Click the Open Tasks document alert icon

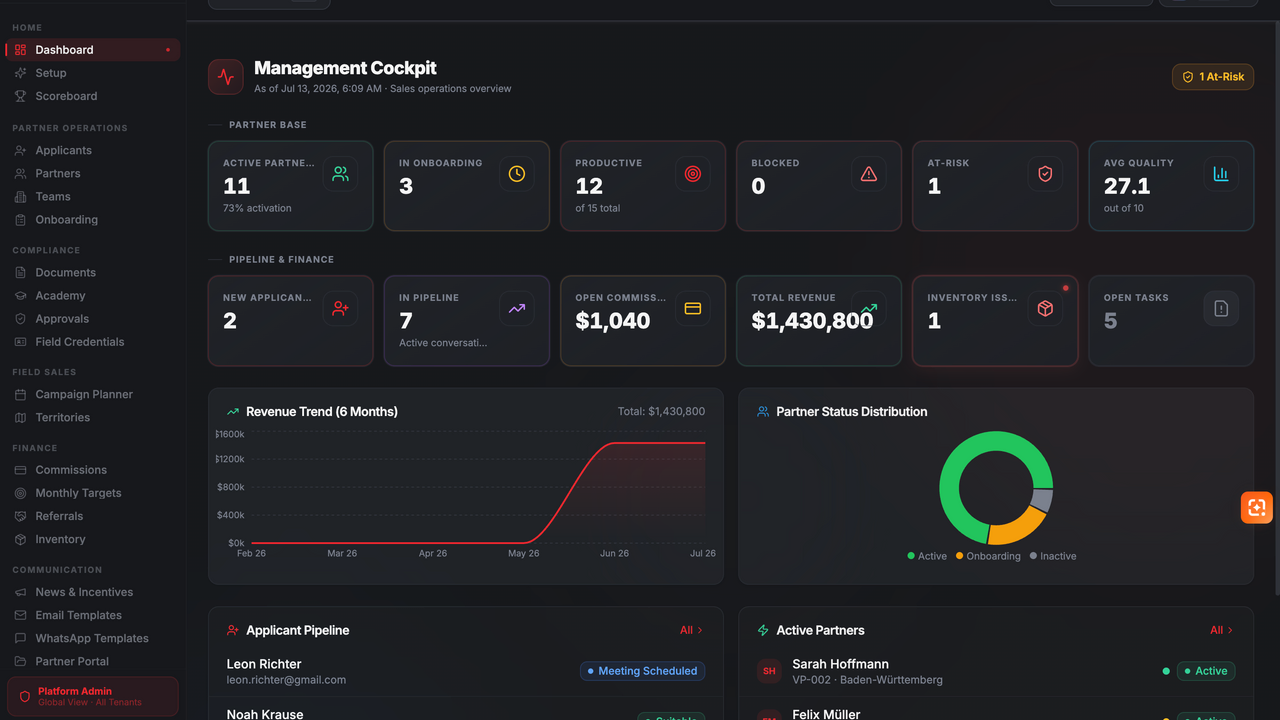1221,309
